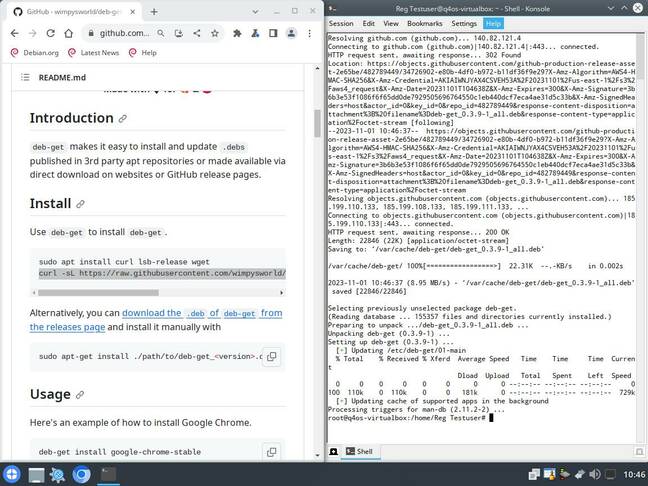The height and width of the screenshot is (486, 648).
Task: Click the Konsole bottom-right session icon
Action: coord(639,451)
